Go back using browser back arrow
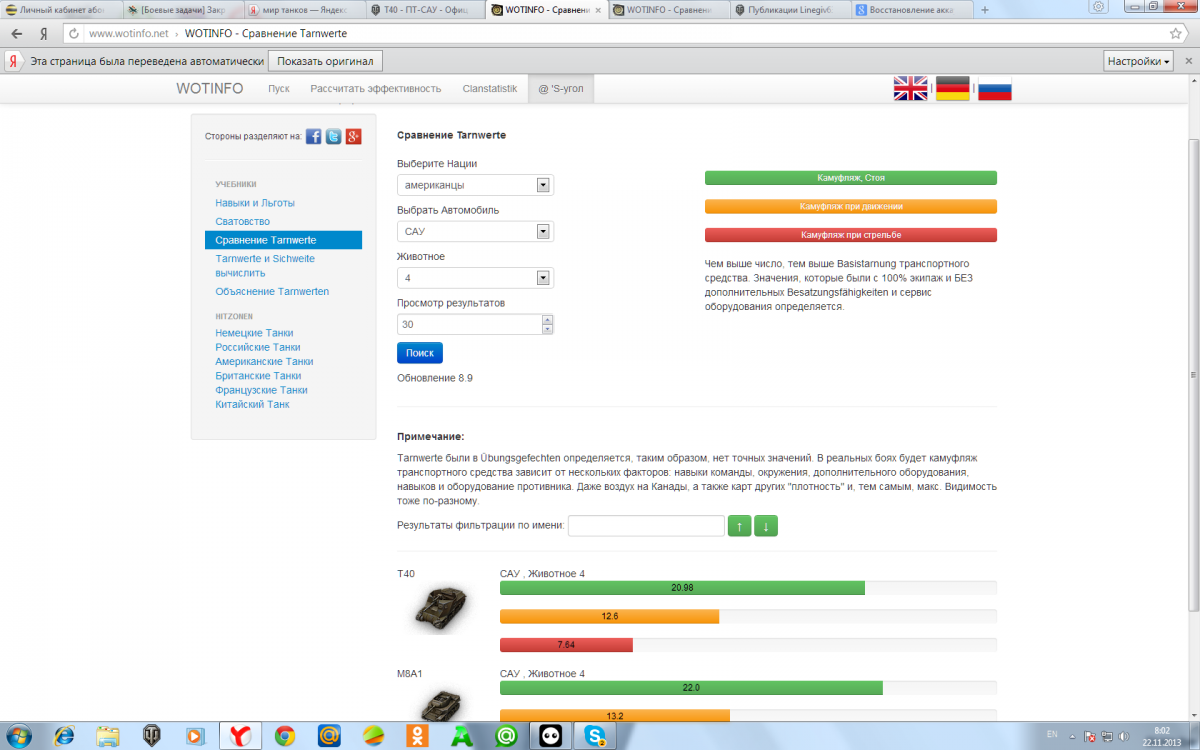The height and width of the screenshot is (750, 1200). click(x=17, y=33)
